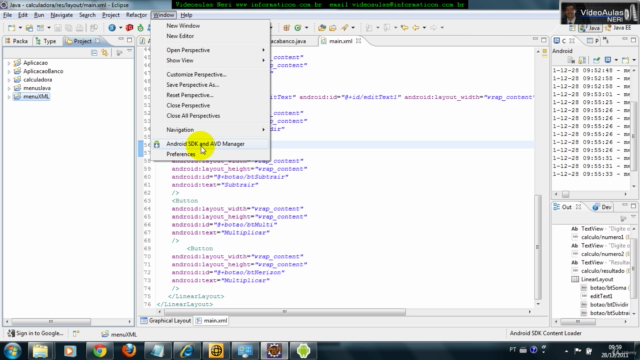Open the File menu
The width and height of the screenshot is (640, 360).
pos(7,15)
